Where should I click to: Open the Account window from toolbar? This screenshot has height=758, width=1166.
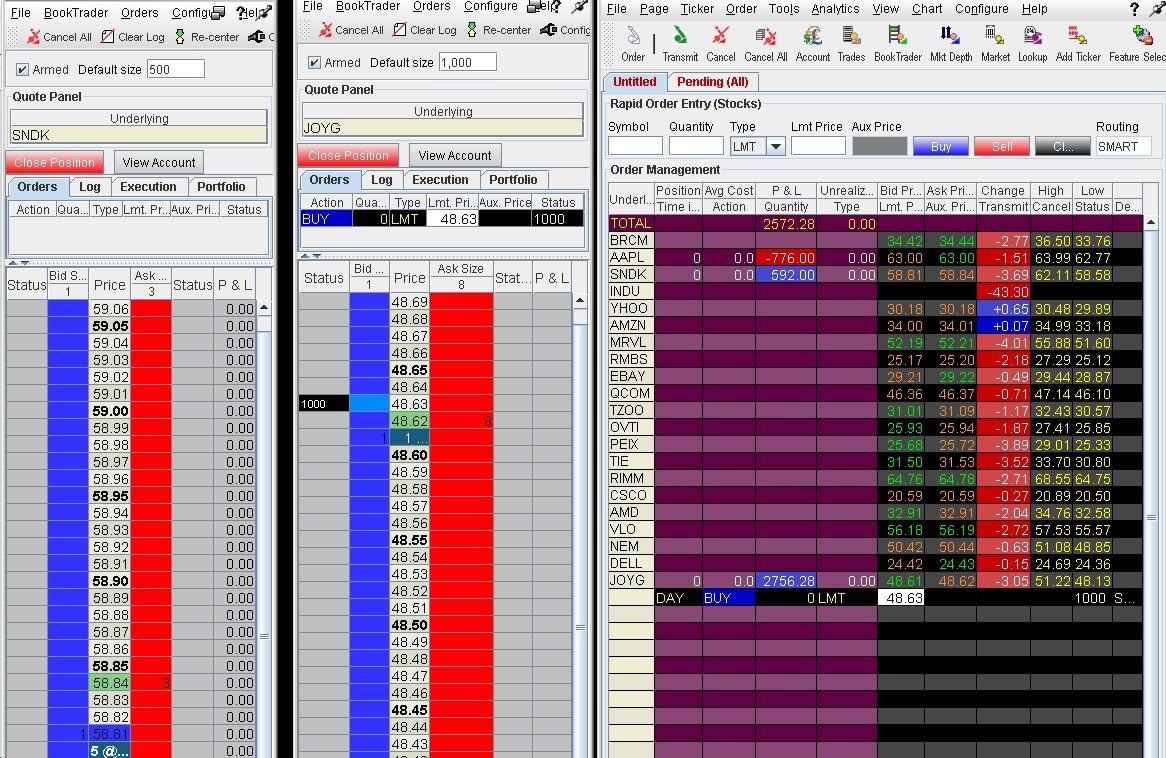click(812, 43)
